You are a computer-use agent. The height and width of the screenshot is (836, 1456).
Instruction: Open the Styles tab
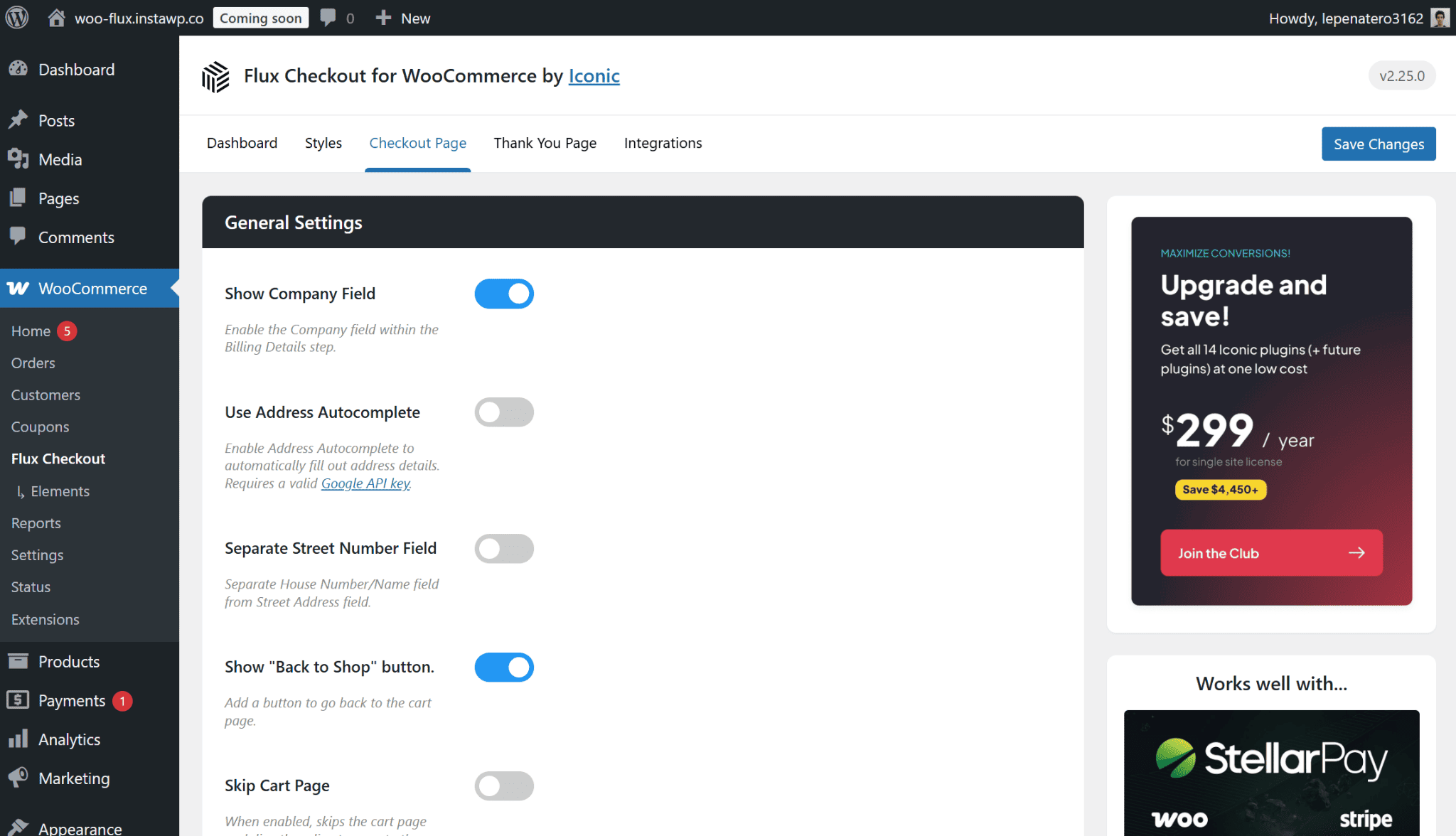tap(323, 143)
